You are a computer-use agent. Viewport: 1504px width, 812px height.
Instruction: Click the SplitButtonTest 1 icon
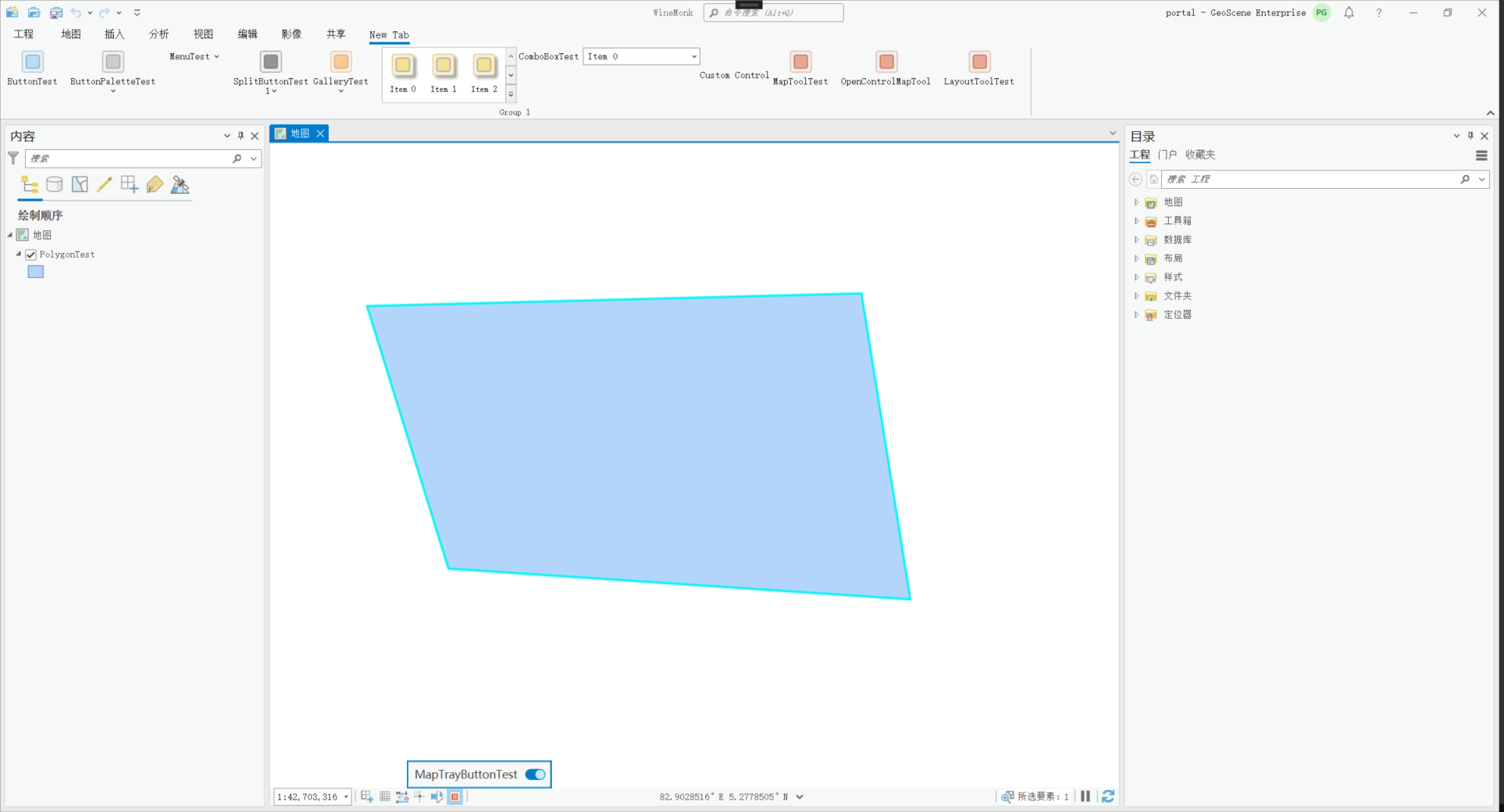coord(271,62)
